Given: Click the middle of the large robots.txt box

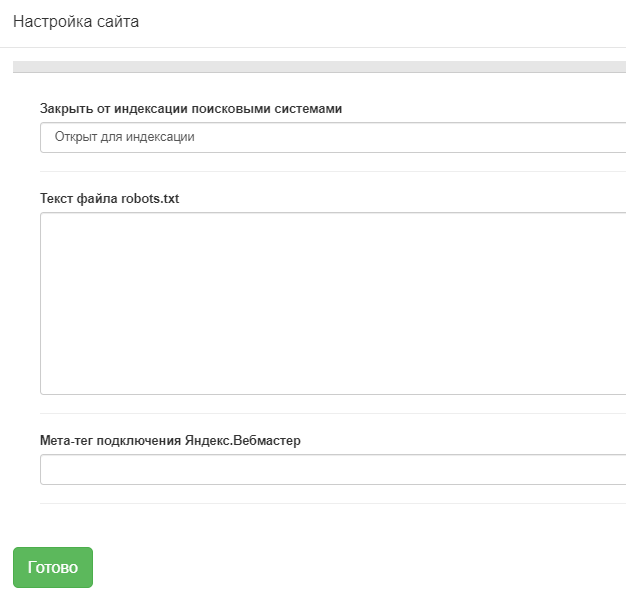Looking at the screenshot, I should (333, 303).
